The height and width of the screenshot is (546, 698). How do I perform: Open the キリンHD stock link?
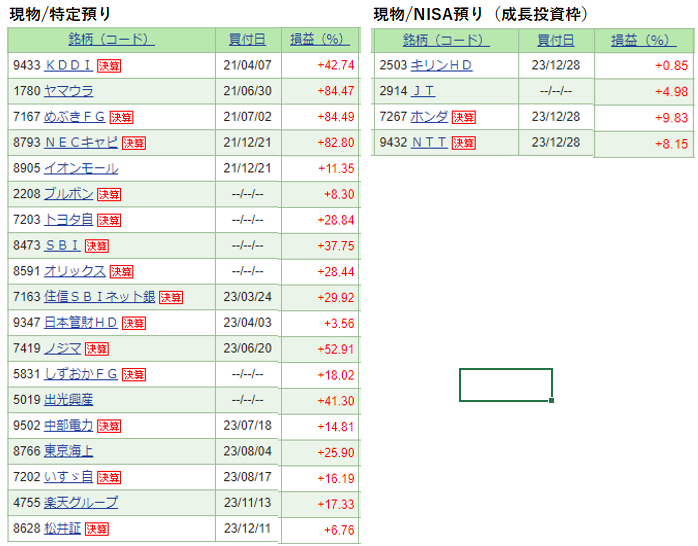441,65
